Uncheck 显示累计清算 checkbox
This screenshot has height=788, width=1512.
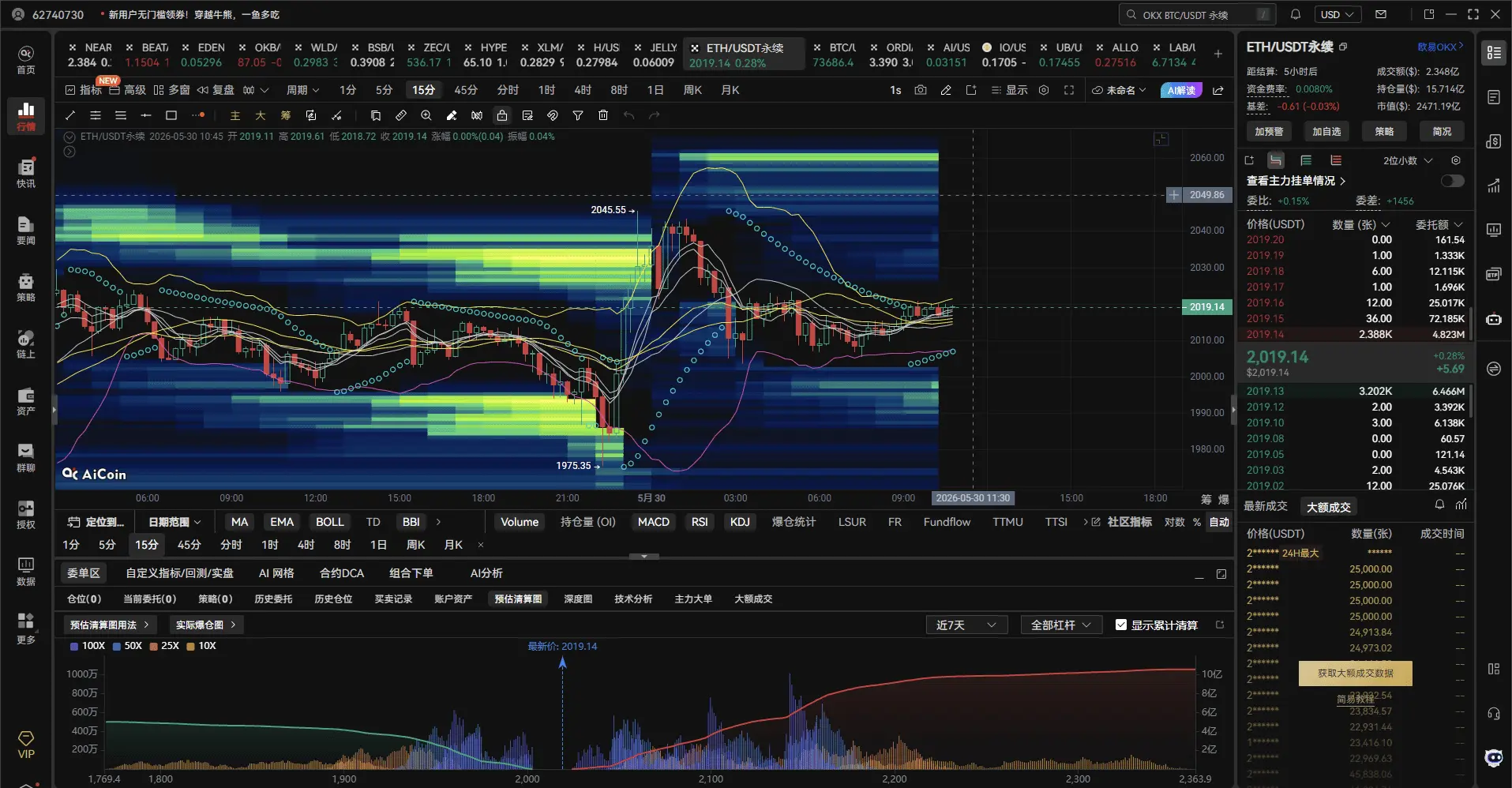[x=1121, y=625]
